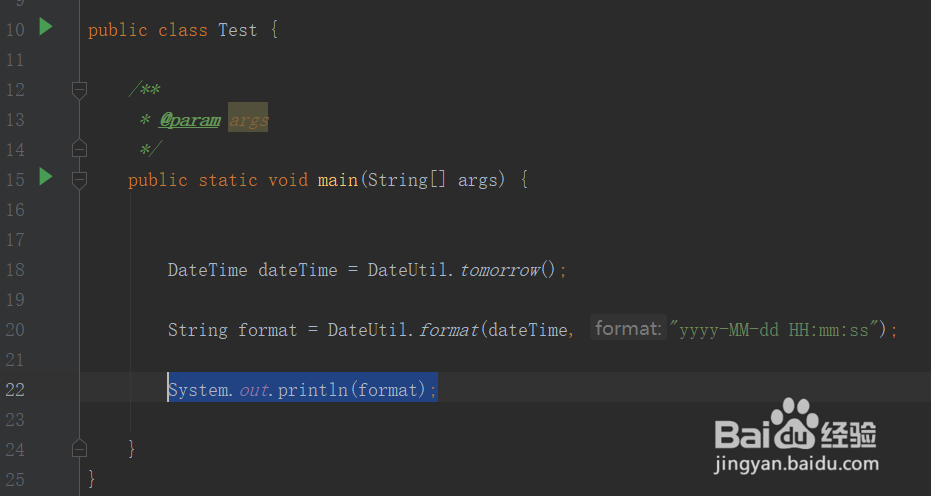Collapse the Javadoc comment at line 12

click(x=79, y=90)
